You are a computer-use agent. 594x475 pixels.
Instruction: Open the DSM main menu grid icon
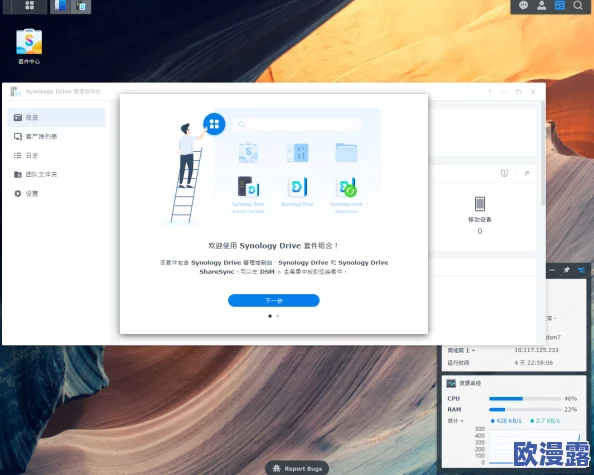[x=30, y=5]
